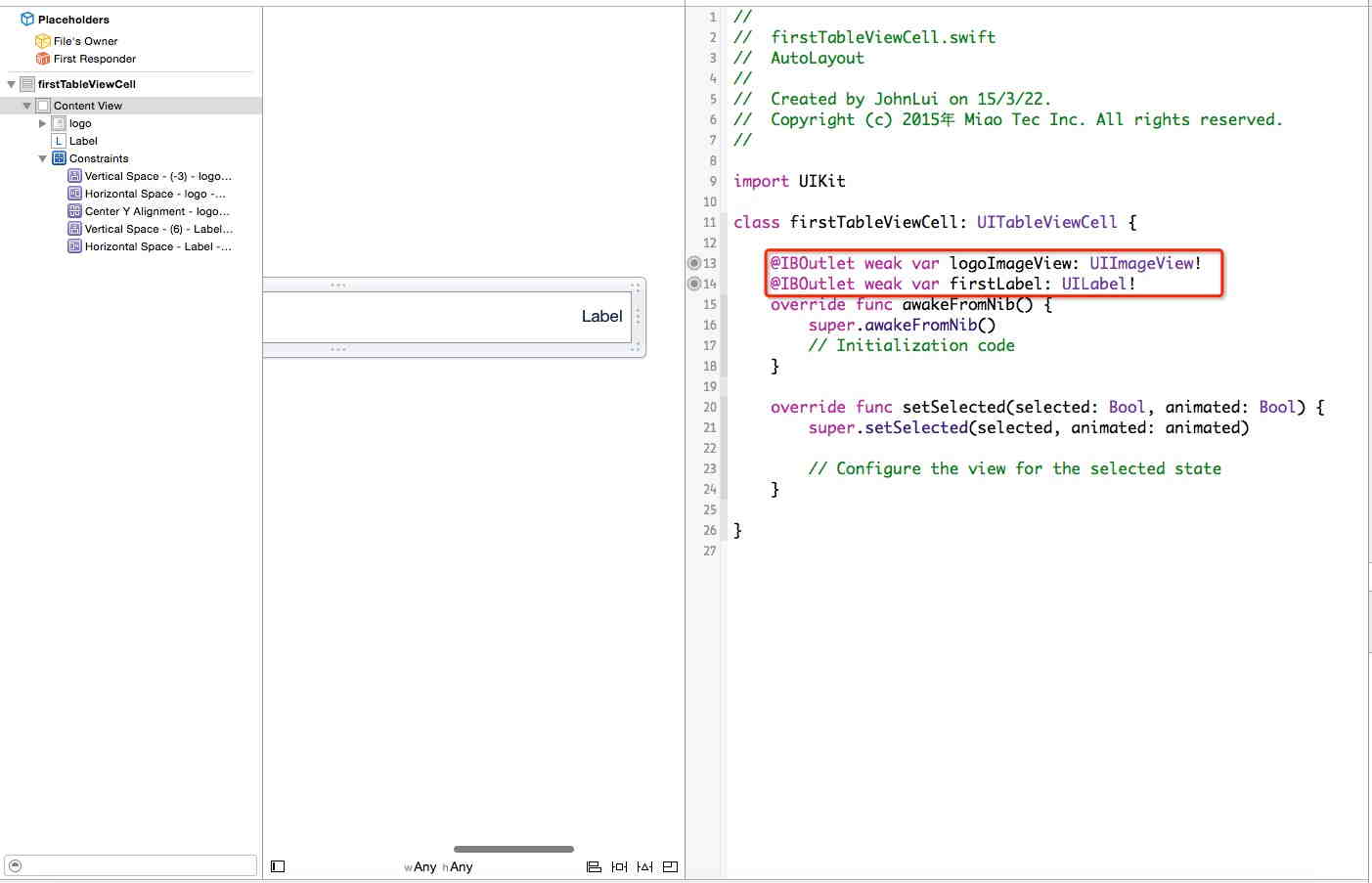The width and height of the screenshot is (1372, 883).
Task: Click the Label element on the canvas cell
Action: 601,316
